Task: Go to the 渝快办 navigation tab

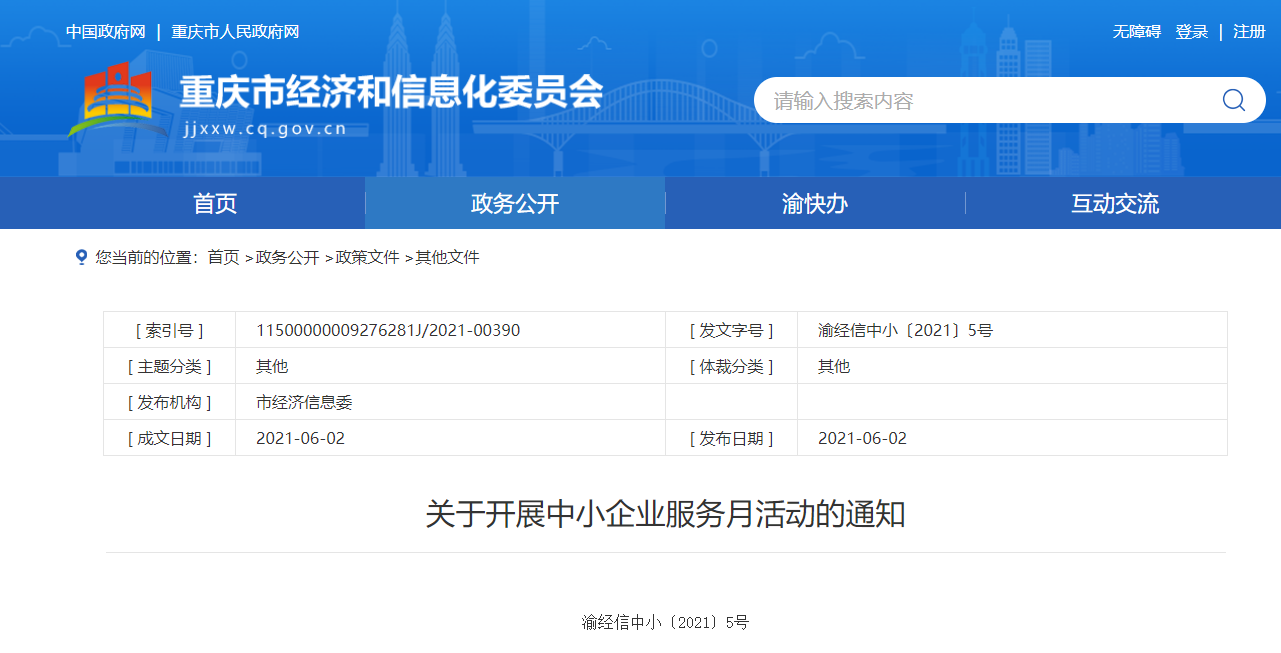Action: (x=815, y=204)
